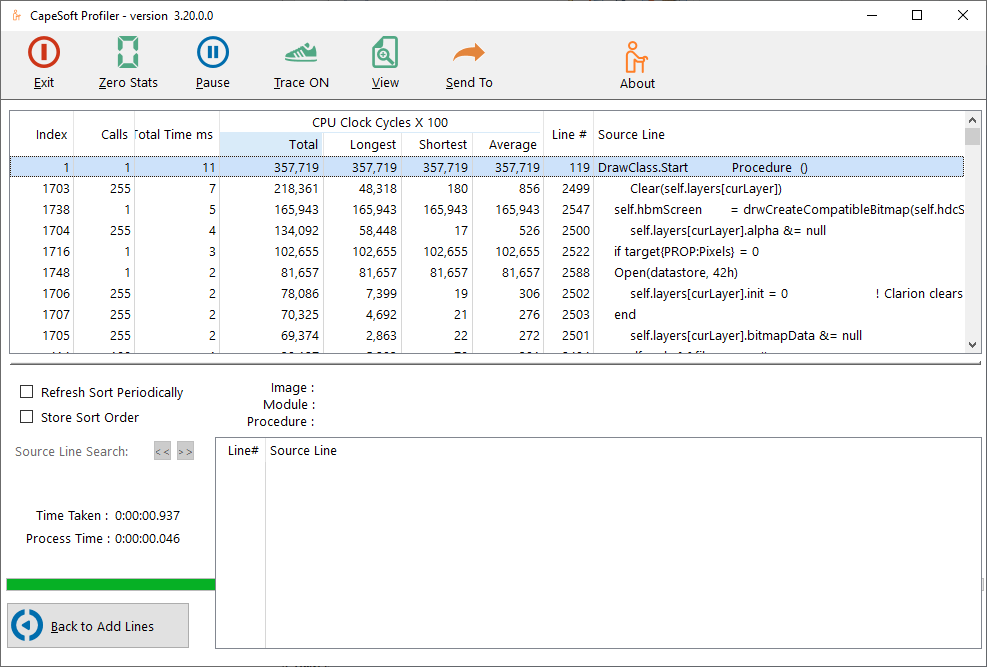Turn on tracing via Trace ON icon
Screen dimensions: 987x667
point(301,53)
